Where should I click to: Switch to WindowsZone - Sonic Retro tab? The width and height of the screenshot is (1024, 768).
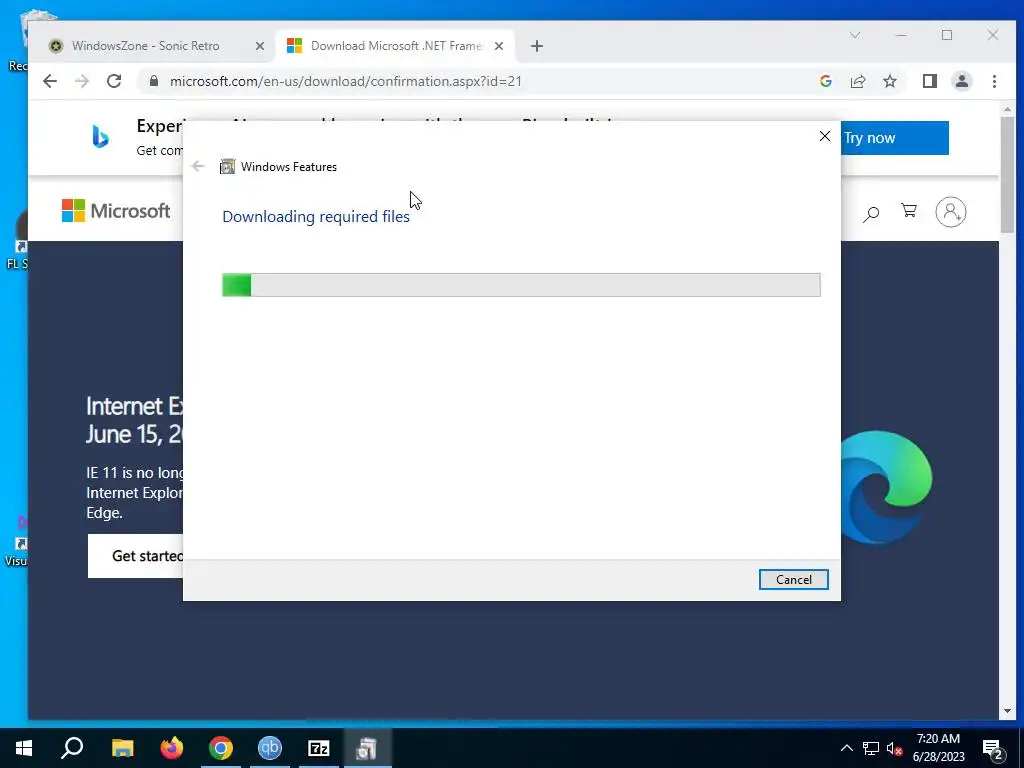(x=145, y=46)
